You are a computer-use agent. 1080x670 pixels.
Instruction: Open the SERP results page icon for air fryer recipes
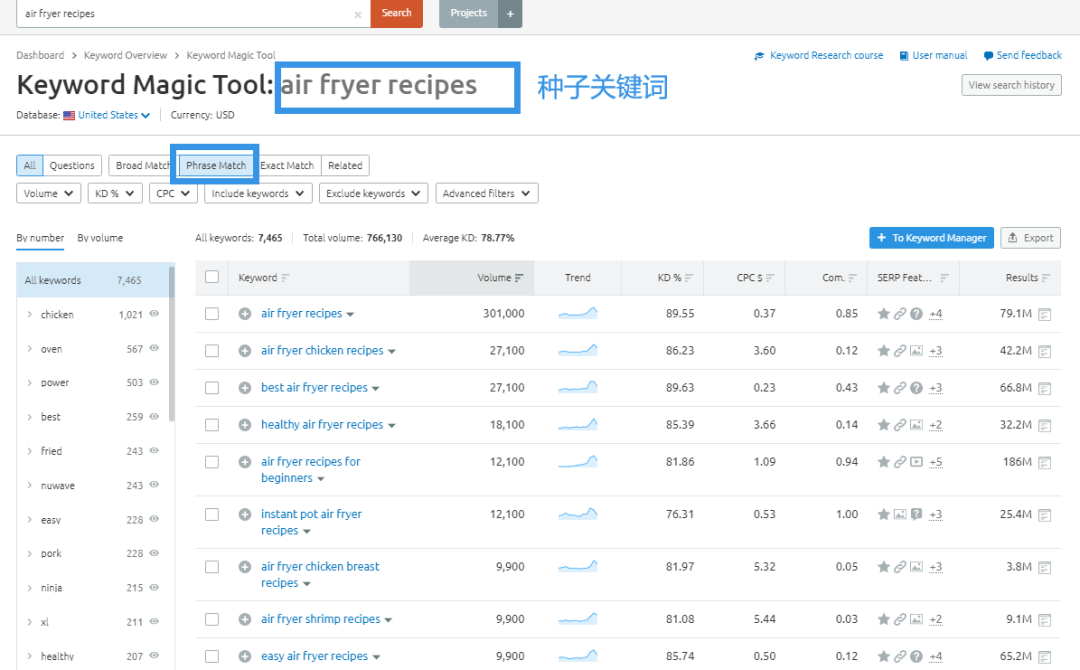pyautogui.click(x=1045, y=313)
